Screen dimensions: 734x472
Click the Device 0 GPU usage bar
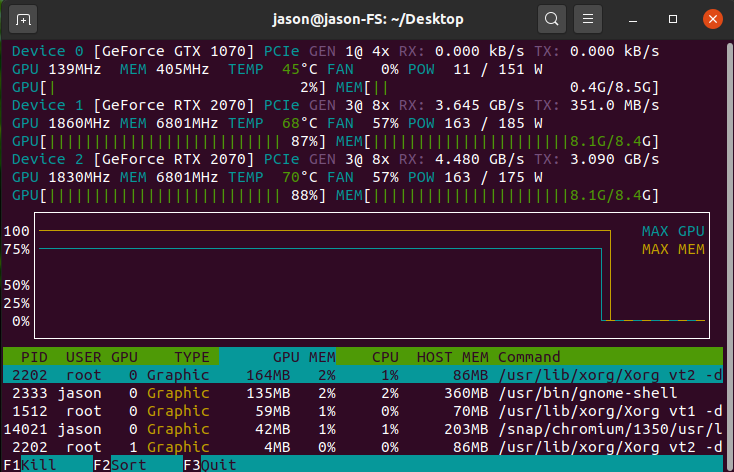[169, 87]
